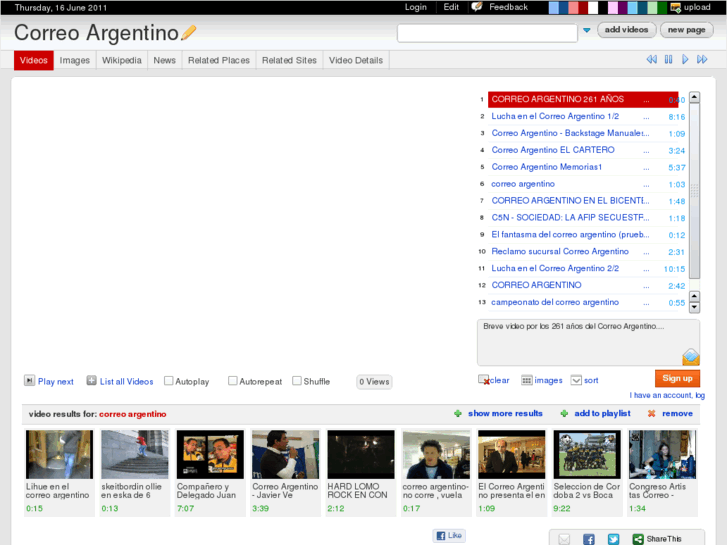This screenshot has height=545, width=727.
Task: Select the green color theme swatch
Action: [x=662, y=7]
